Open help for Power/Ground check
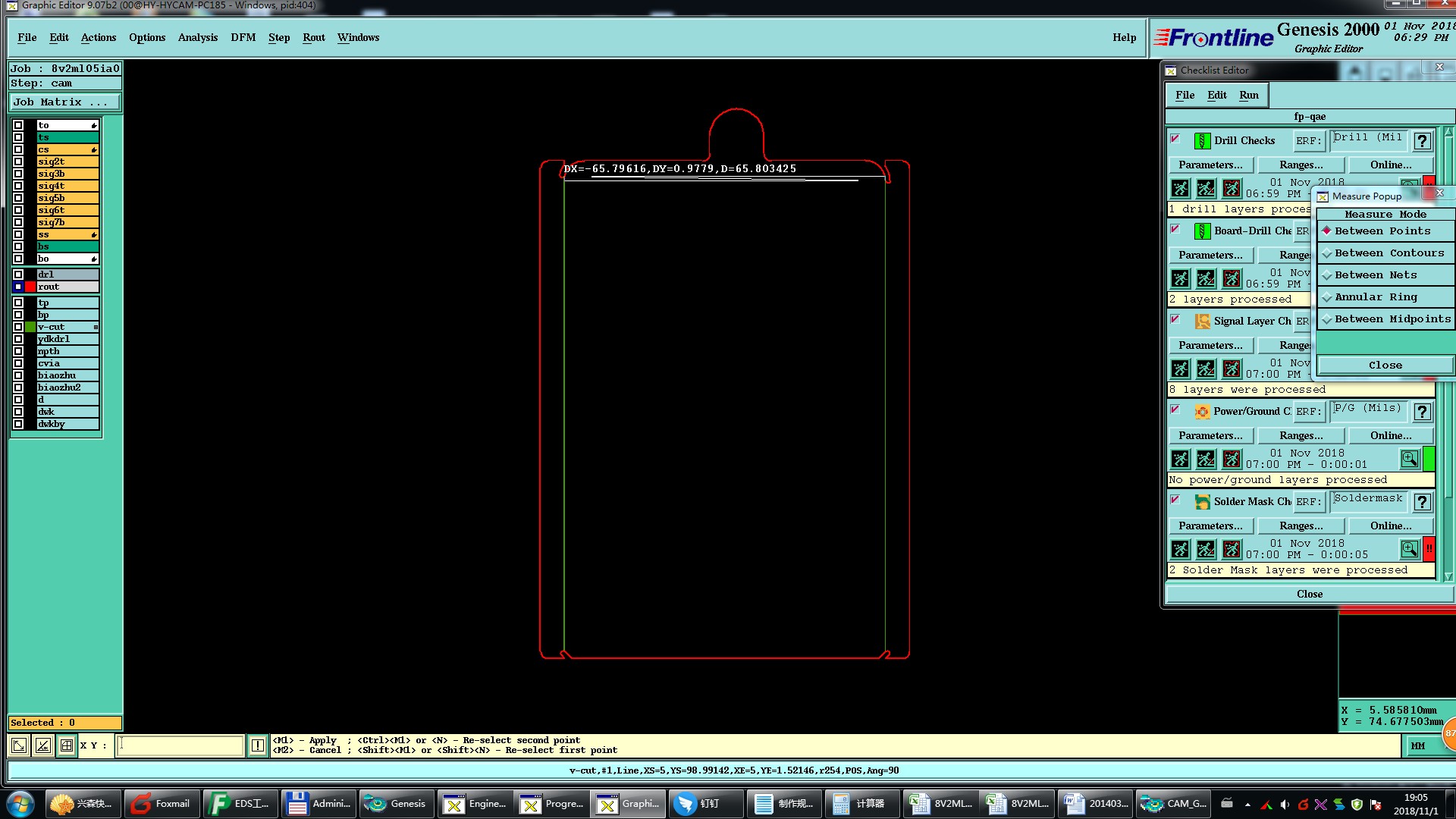This screenshot has width=1456, height=819. [x=1423, y=412]
